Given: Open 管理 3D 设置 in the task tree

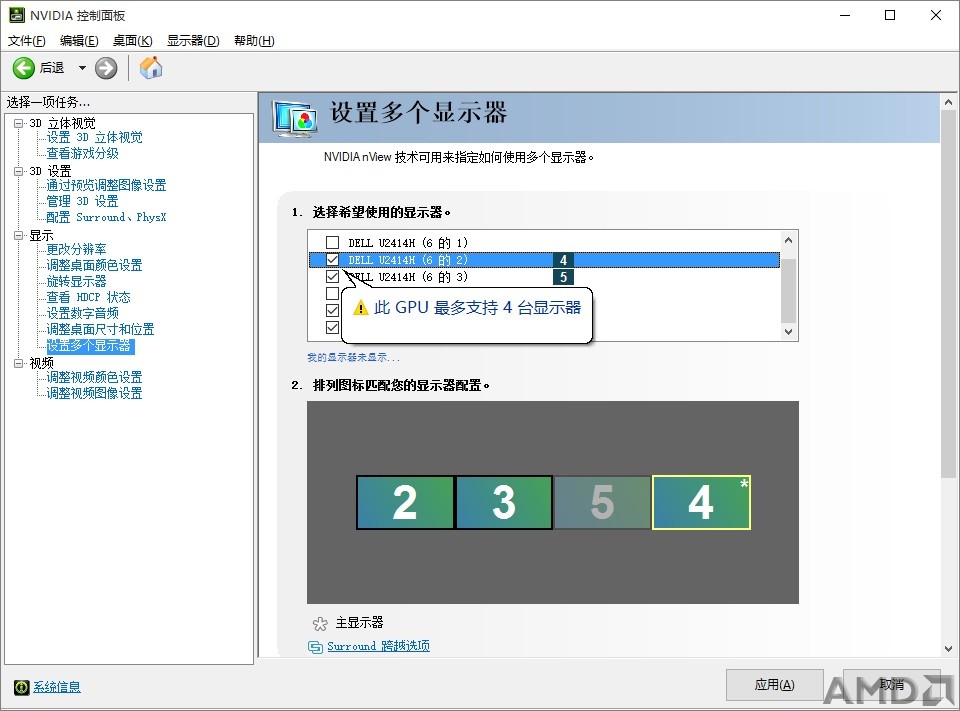Looking at the screenshot, I should tap(83, 201).
